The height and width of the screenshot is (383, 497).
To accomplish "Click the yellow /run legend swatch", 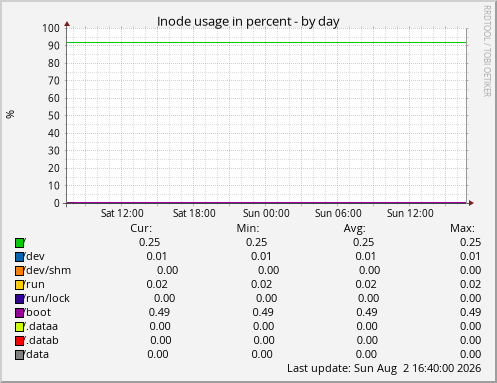I will (19, 285).
